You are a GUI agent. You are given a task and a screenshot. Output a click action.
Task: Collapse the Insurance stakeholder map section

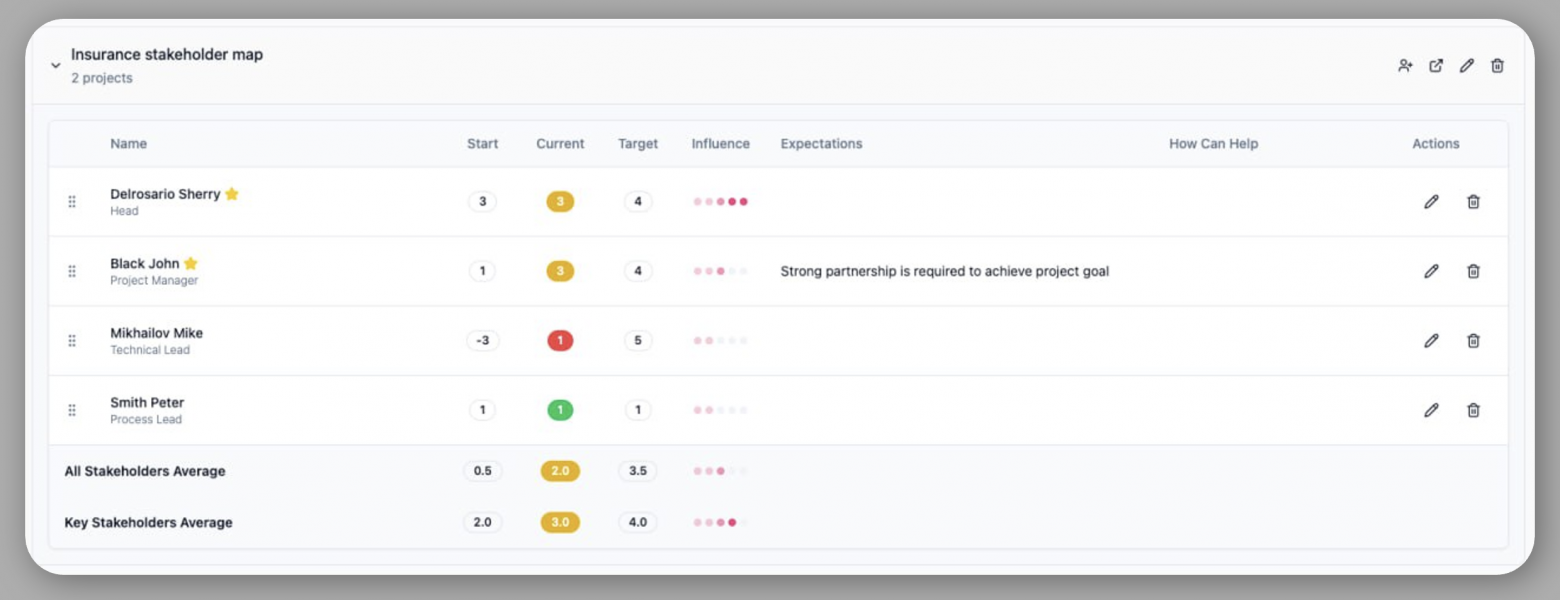[x=56, y=66]
